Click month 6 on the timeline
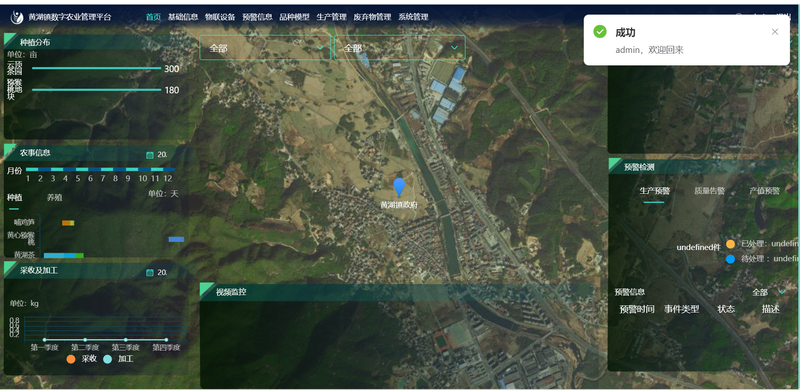Image resolution: width=800 pixels, height=390 pixels. pyautogui.click(x=90, y=179)
